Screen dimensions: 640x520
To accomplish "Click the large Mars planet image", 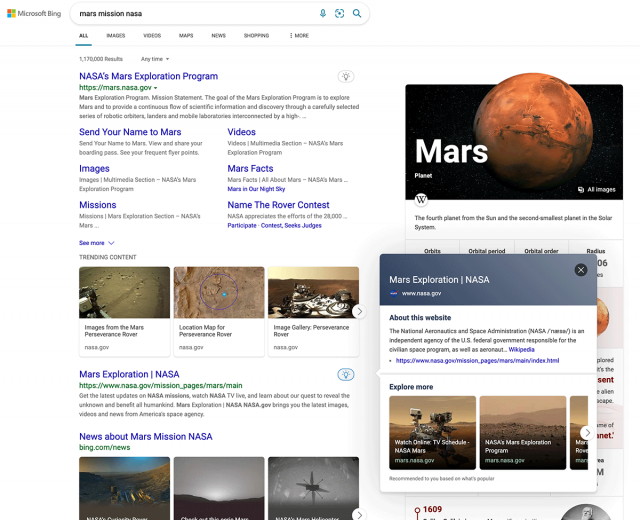I will [533, 133].
